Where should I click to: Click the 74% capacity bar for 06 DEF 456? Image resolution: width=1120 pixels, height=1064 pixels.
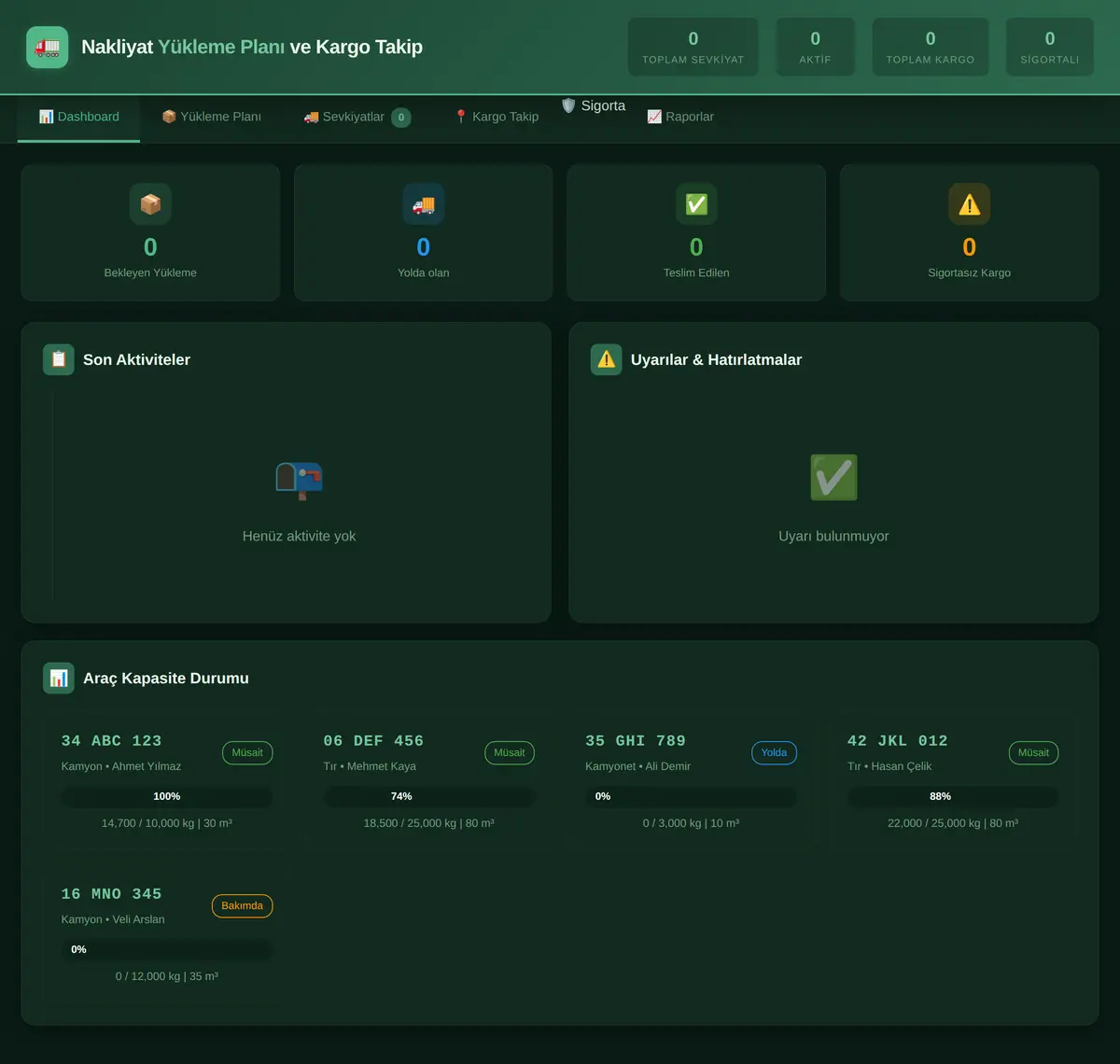point(429,796)
